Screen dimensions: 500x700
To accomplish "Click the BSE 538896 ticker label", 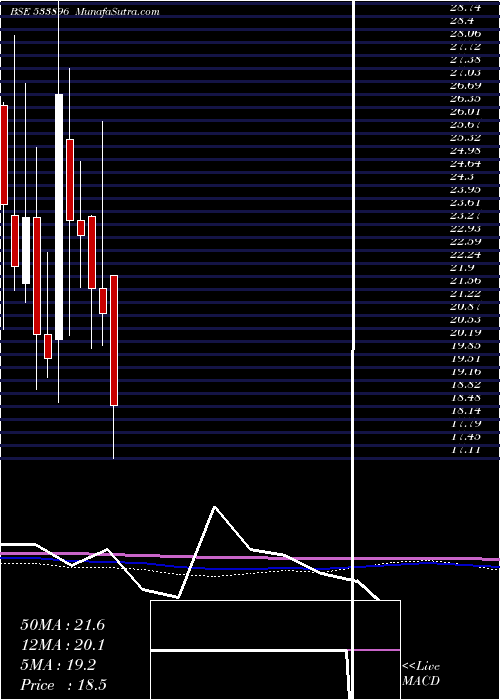I will click(x=39, y=12).
